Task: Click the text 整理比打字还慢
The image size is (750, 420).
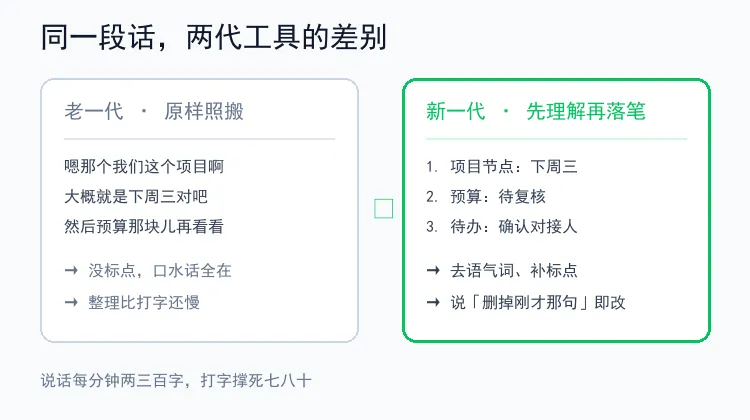Action: (x=144, y=302)
